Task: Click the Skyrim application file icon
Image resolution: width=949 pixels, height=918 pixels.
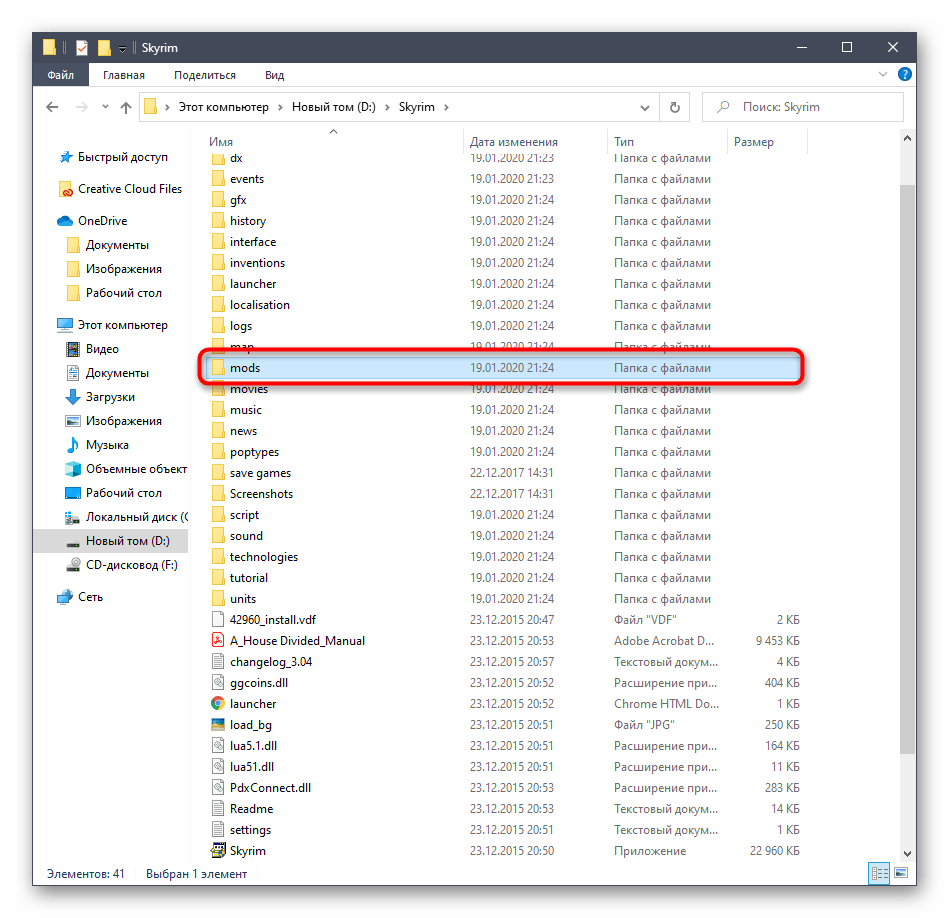Action: pos(219,851)
